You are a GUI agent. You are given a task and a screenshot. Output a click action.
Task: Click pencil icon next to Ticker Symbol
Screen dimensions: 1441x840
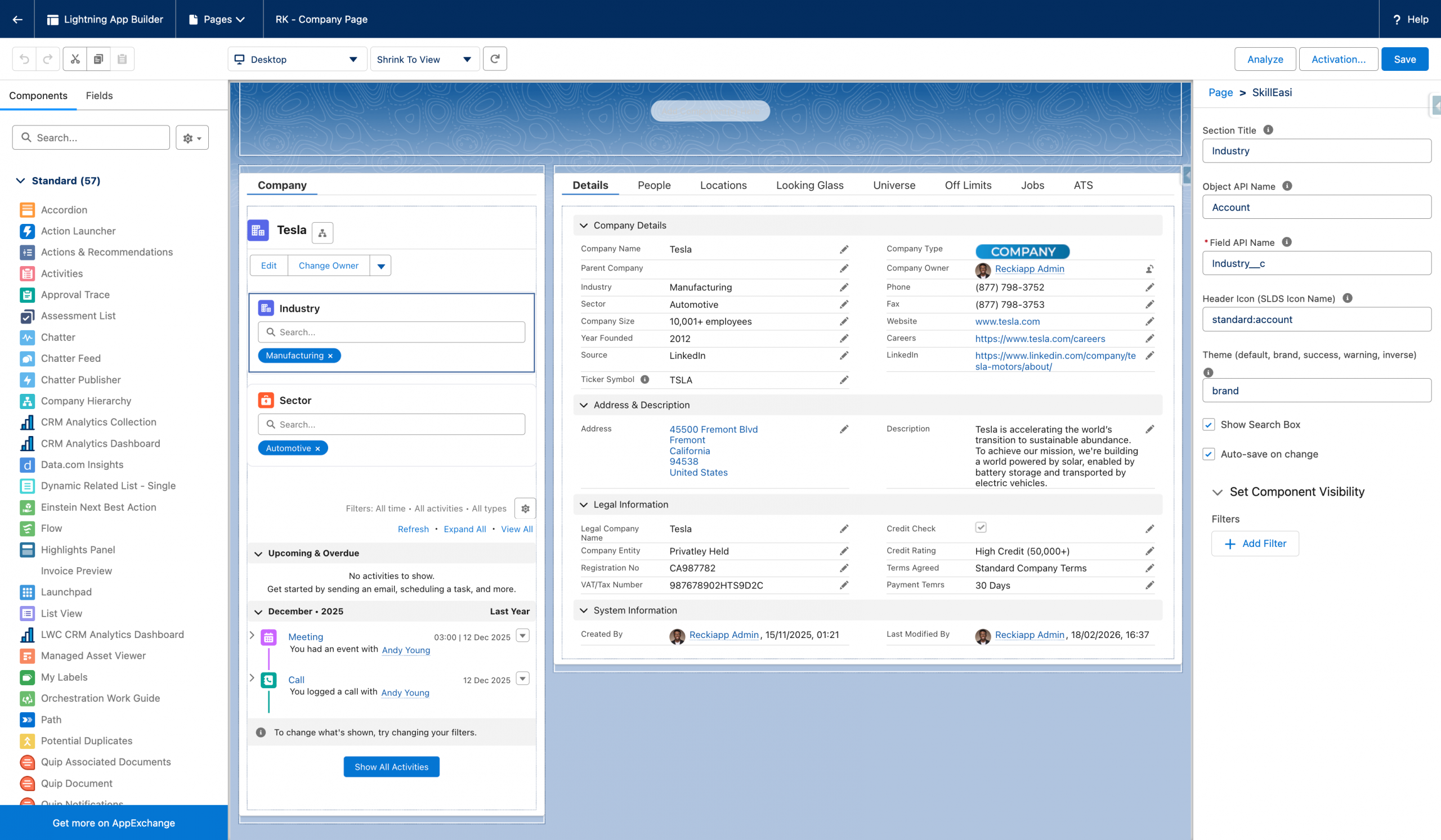click(843, 380)
